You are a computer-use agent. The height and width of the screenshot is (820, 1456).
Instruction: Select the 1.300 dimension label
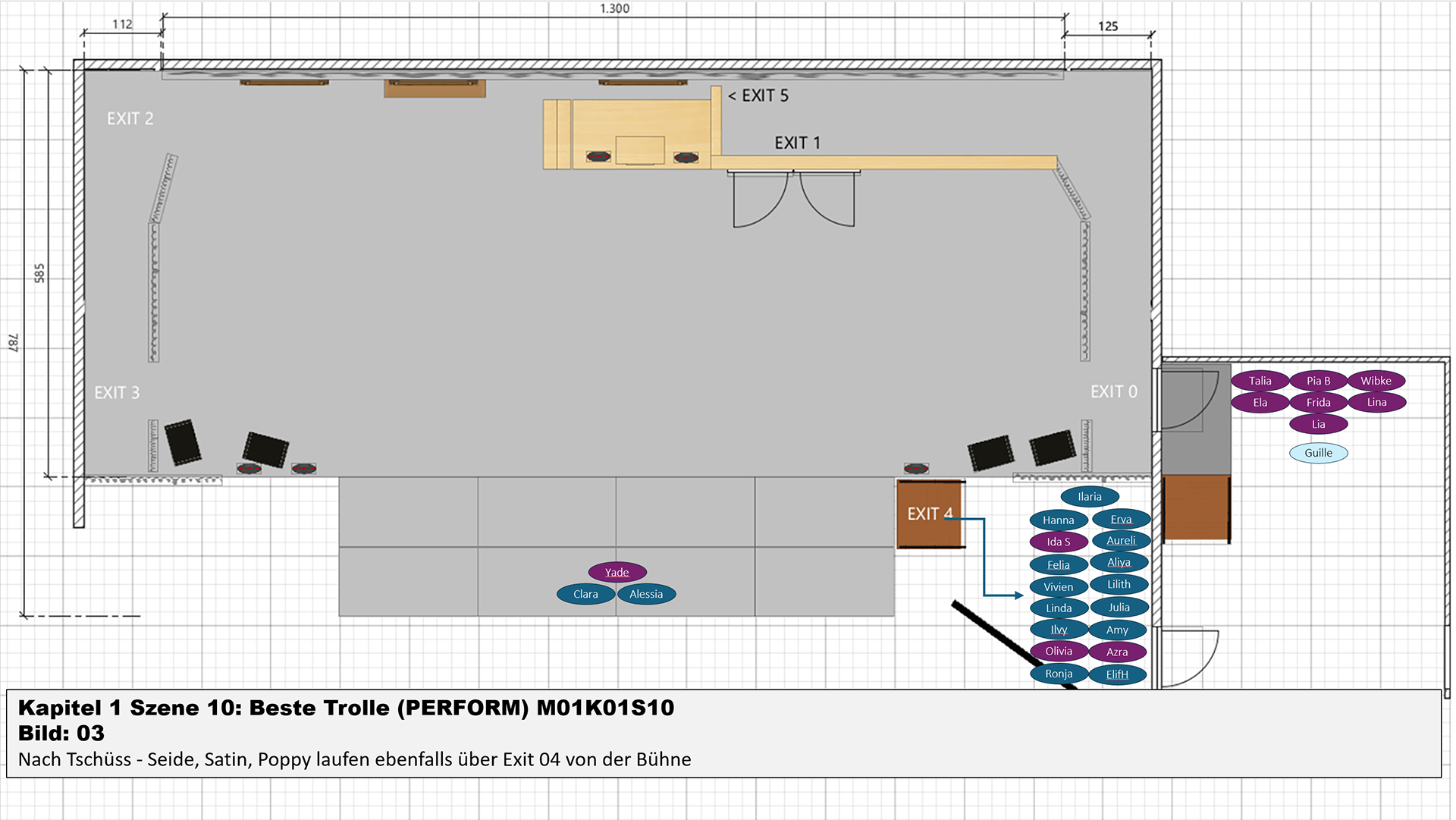[614, 8]
